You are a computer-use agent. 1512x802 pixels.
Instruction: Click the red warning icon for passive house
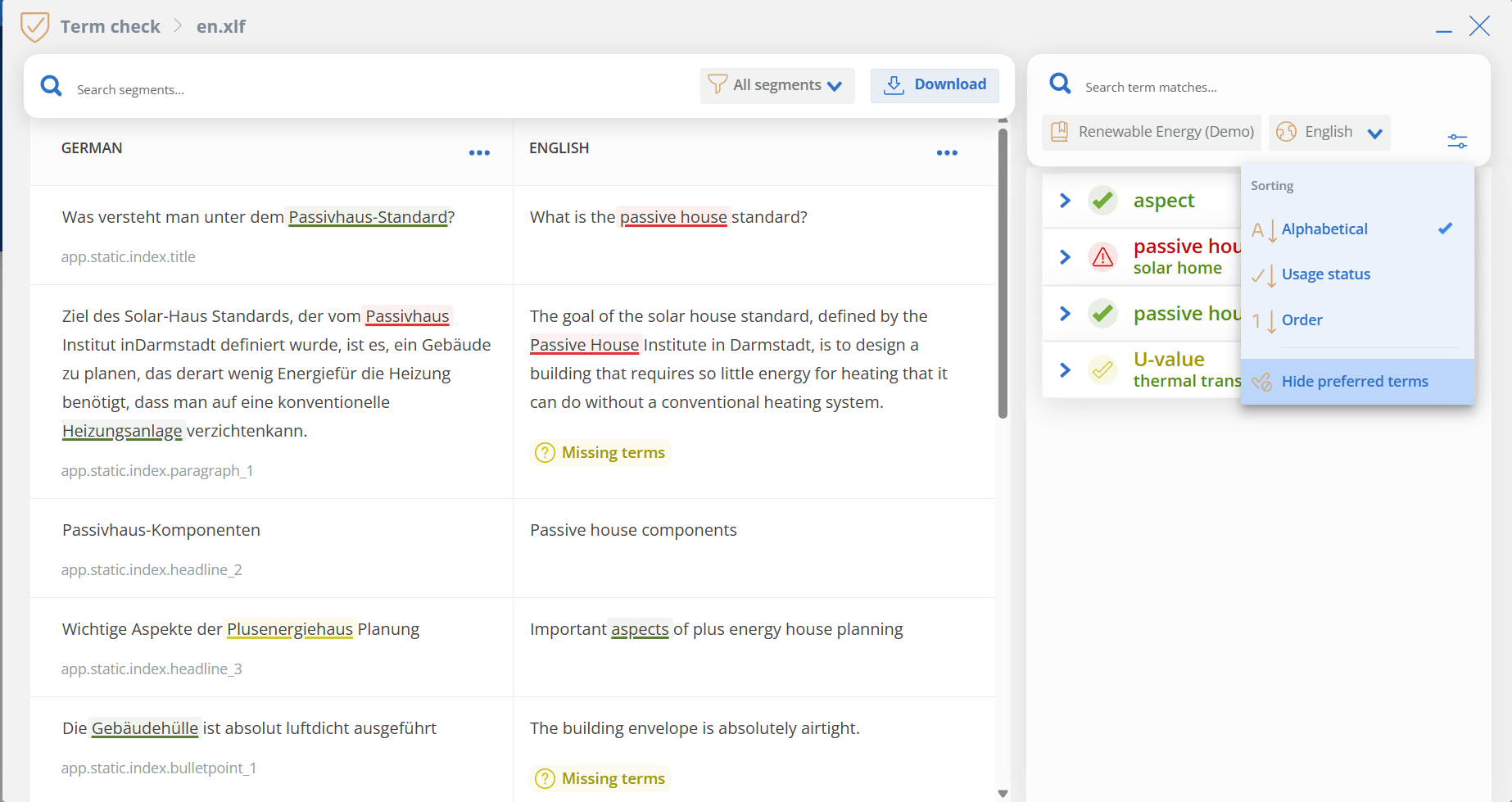[1103, 256]
